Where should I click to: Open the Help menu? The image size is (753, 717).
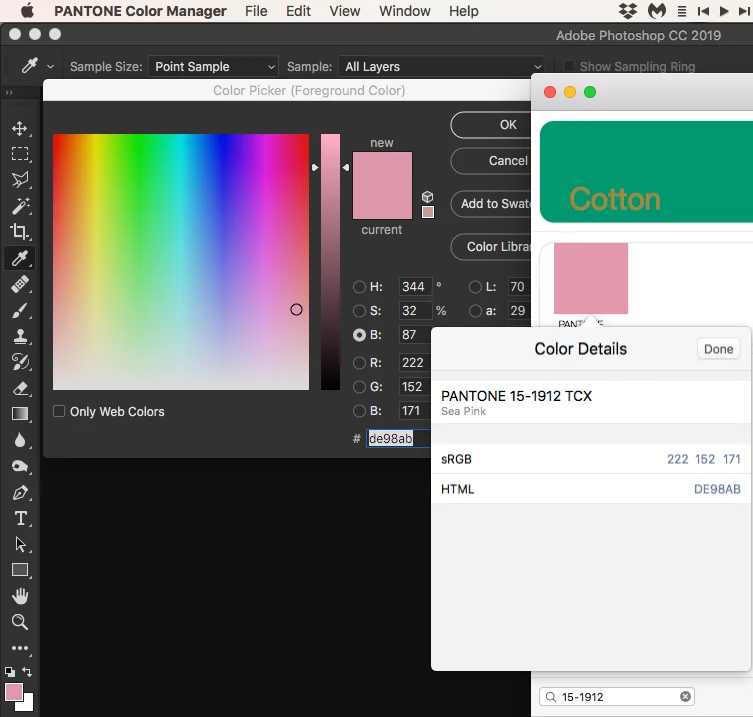463,11
